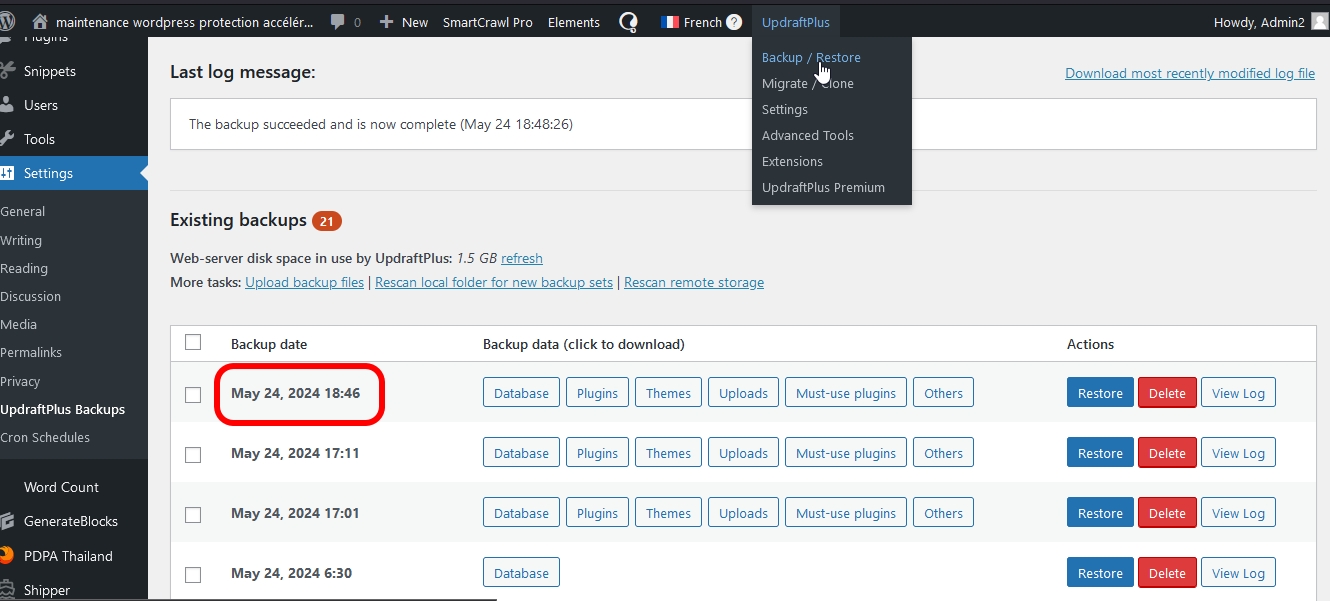The image size is (1330, 601).
Task: Click the WordPress logo icon
Action: [x=6, y=21]
